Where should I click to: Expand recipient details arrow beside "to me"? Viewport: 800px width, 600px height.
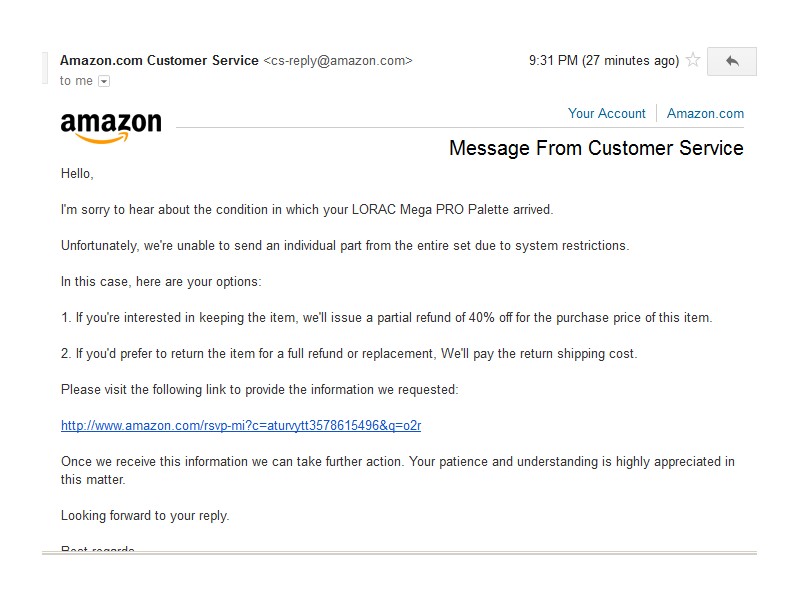pyautogui.click(x=104, y=81)
